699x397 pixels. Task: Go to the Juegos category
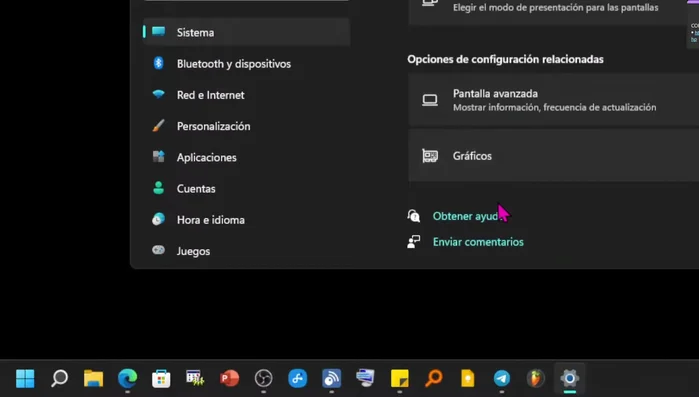(247, 251)
